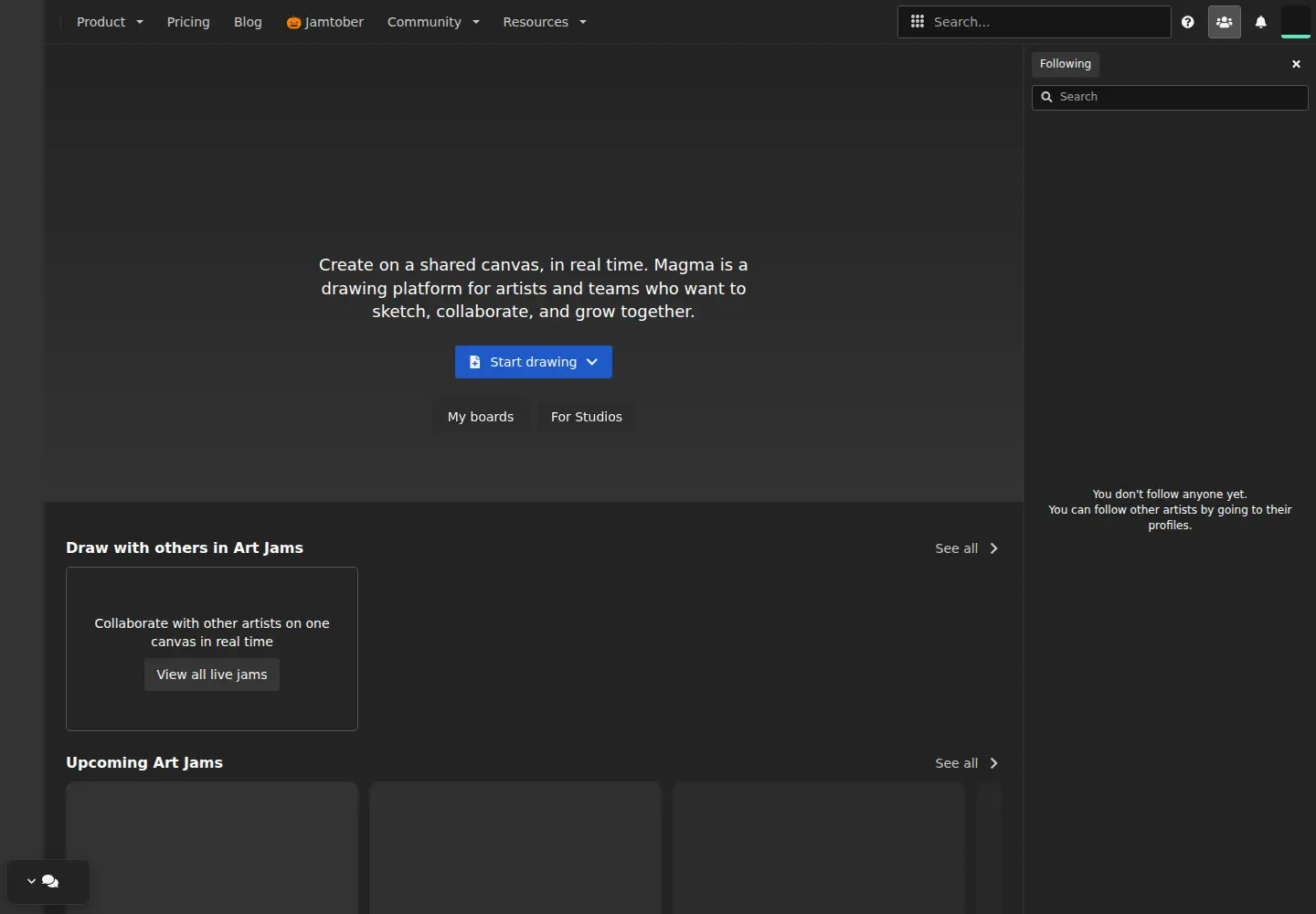The width and height of the screenshot is (1316, 914).
Task: Open the third Upcoming Art Jams card
Action: coord(819,847)
